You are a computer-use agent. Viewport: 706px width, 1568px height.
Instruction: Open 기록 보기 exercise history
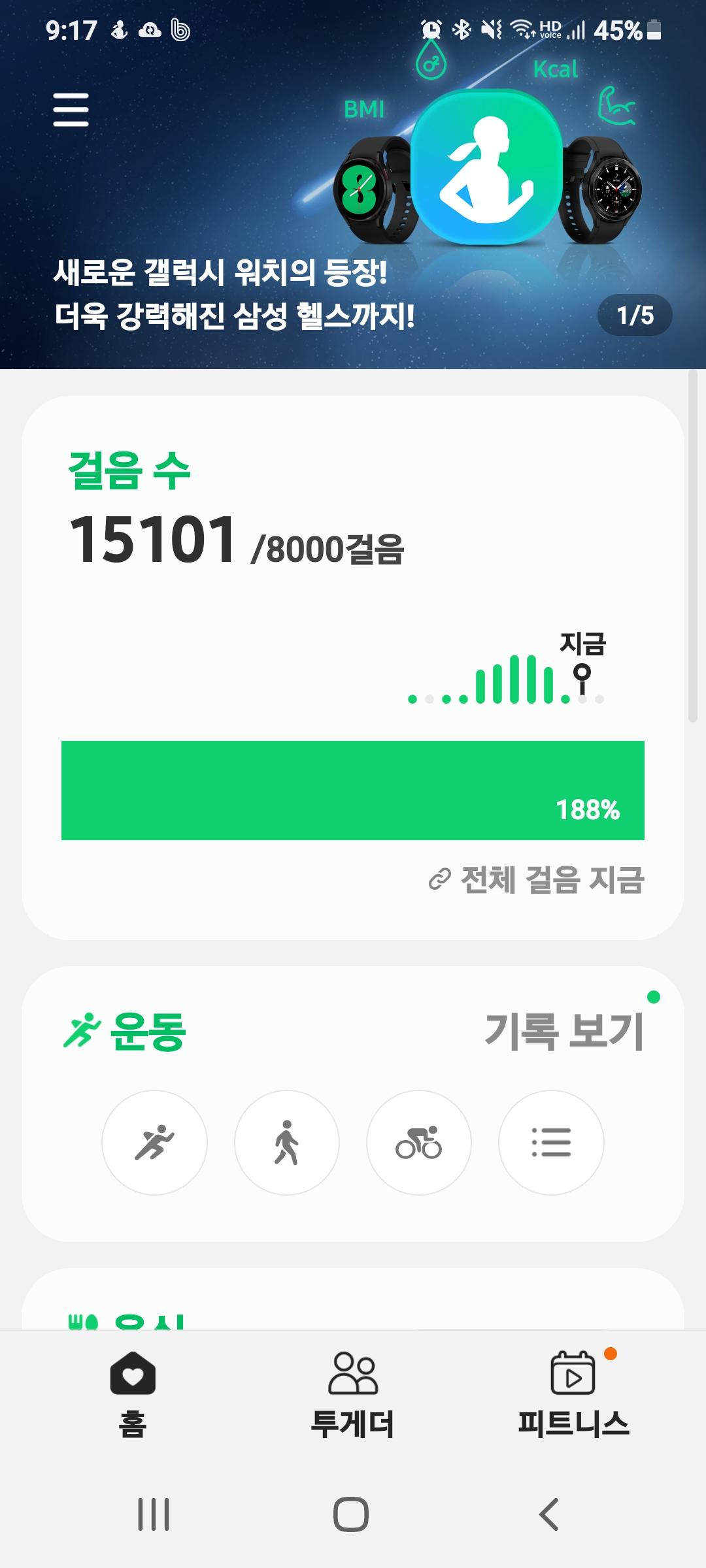564,1032
